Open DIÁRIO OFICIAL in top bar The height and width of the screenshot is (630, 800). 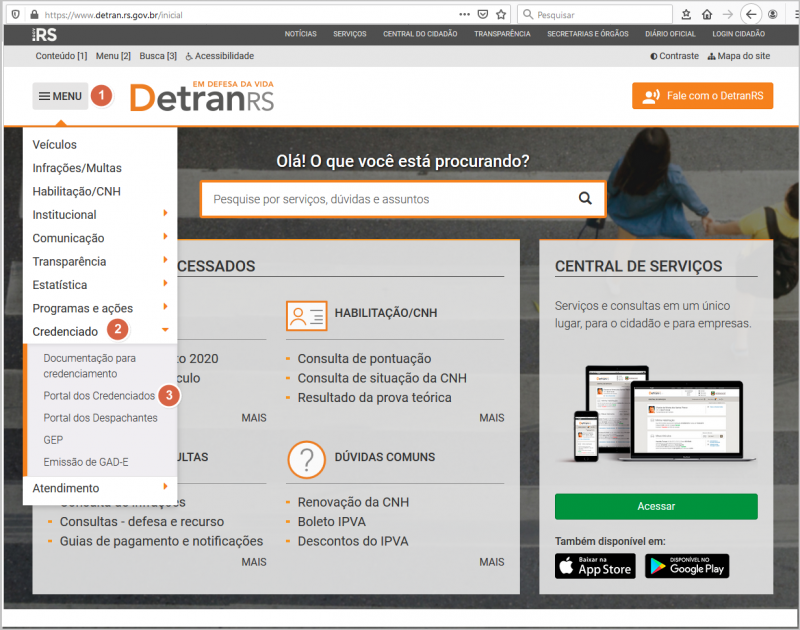point(670,34)
